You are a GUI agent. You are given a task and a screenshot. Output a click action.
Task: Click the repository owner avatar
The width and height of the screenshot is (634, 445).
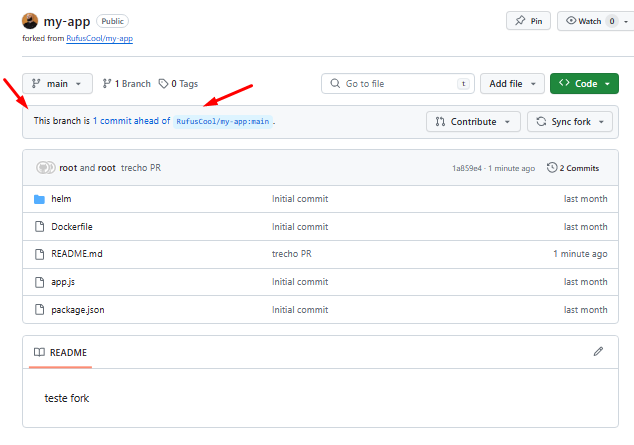tap(30, 21)
